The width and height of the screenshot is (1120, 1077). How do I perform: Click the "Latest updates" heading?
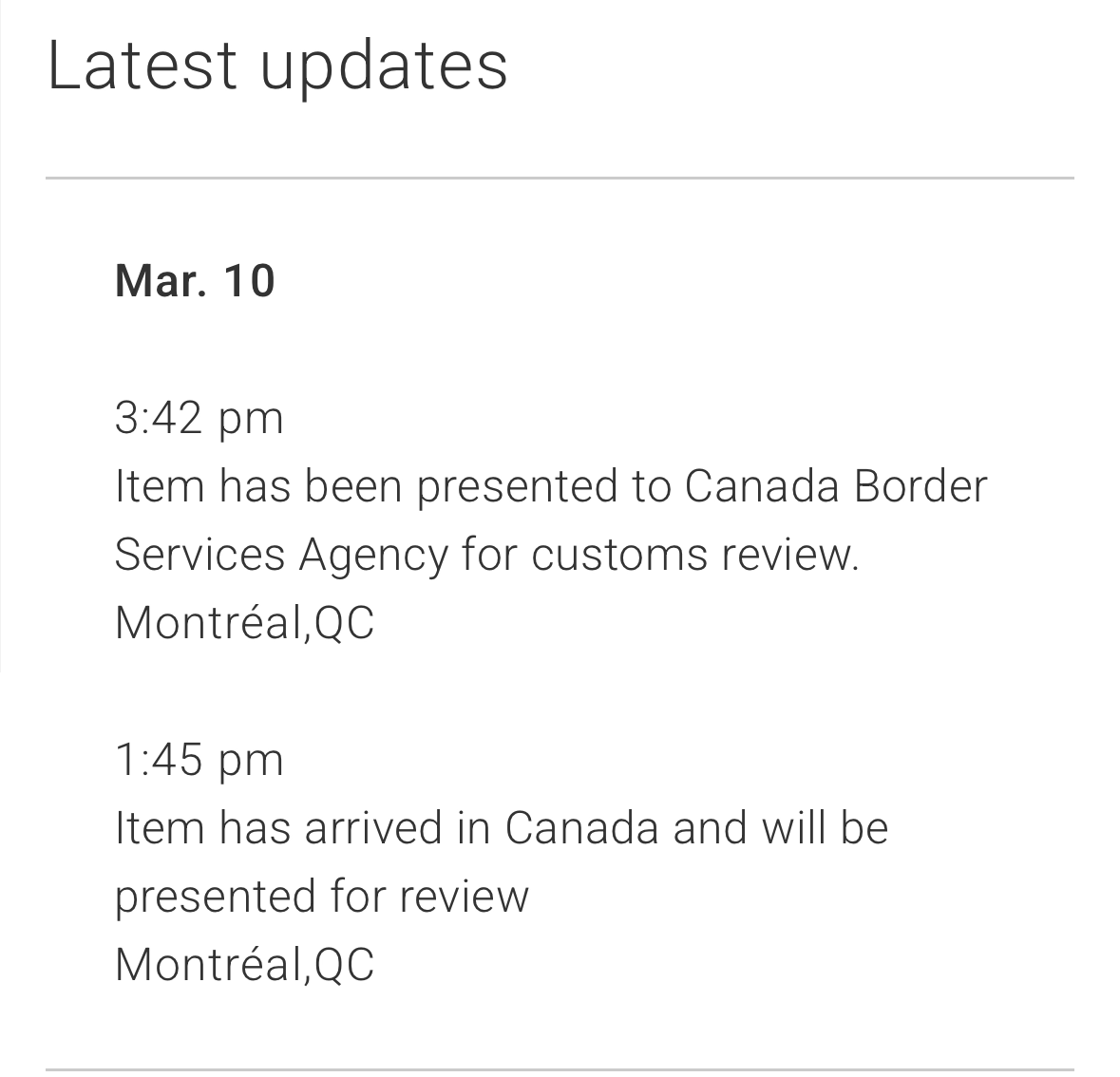[276, 66]
